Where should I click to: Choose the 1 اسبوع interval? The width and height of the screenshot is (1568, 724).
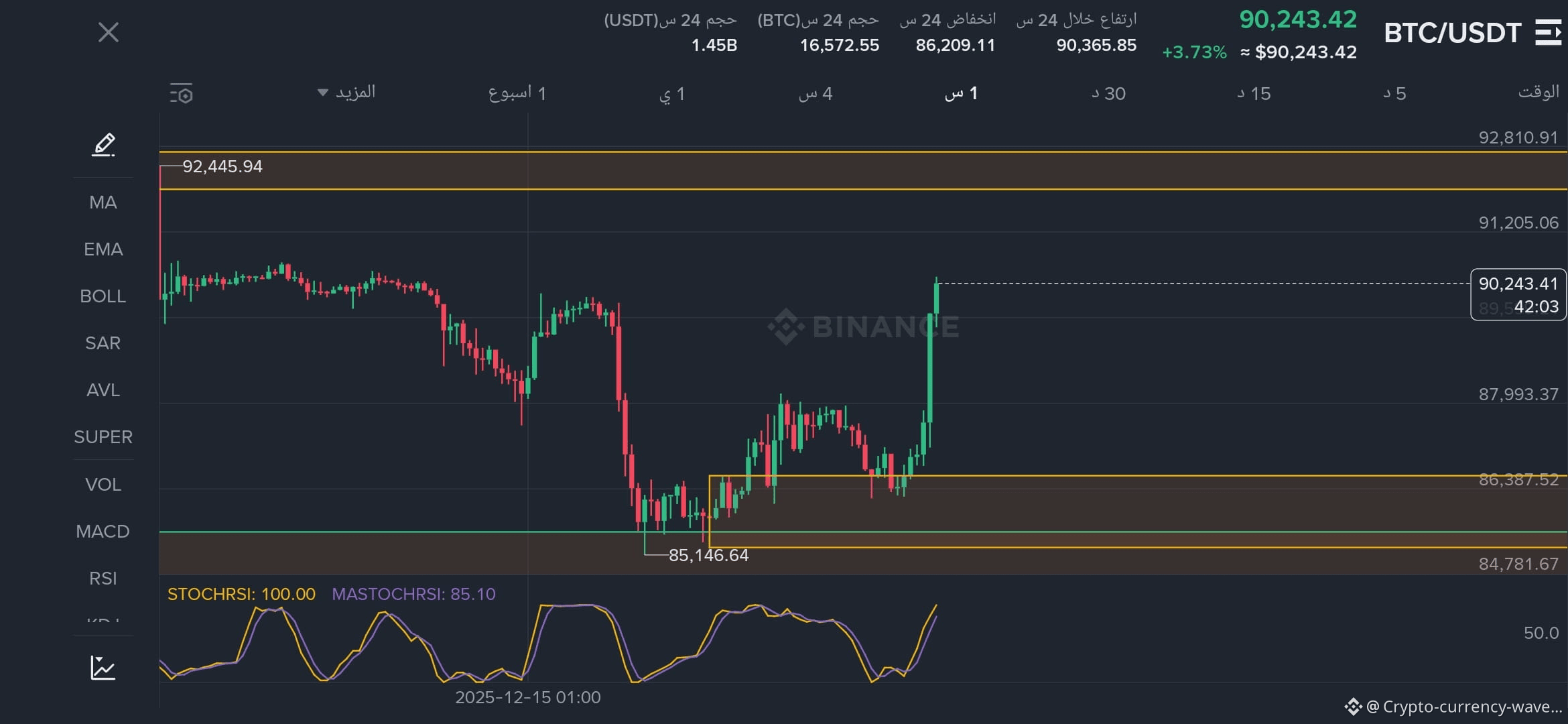pos(517,94)
